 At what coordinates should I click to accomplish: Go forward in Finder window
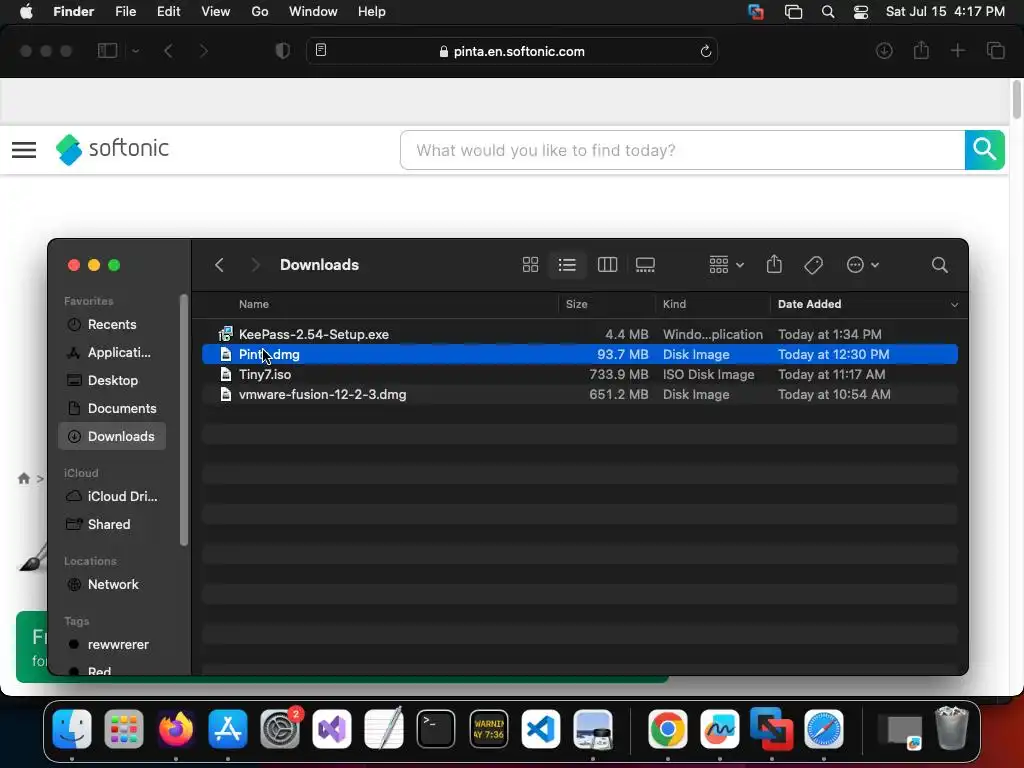point(255,264)
